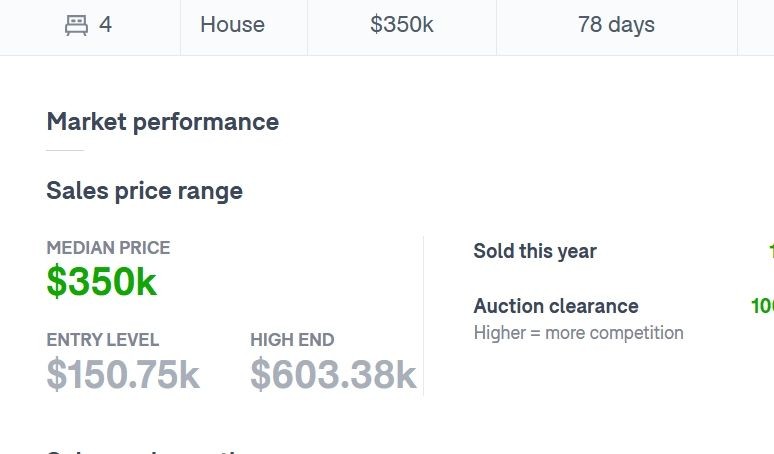Click the Auction clearance label
This screenshot has height=454, width=774.
click(x=556, y=306)
